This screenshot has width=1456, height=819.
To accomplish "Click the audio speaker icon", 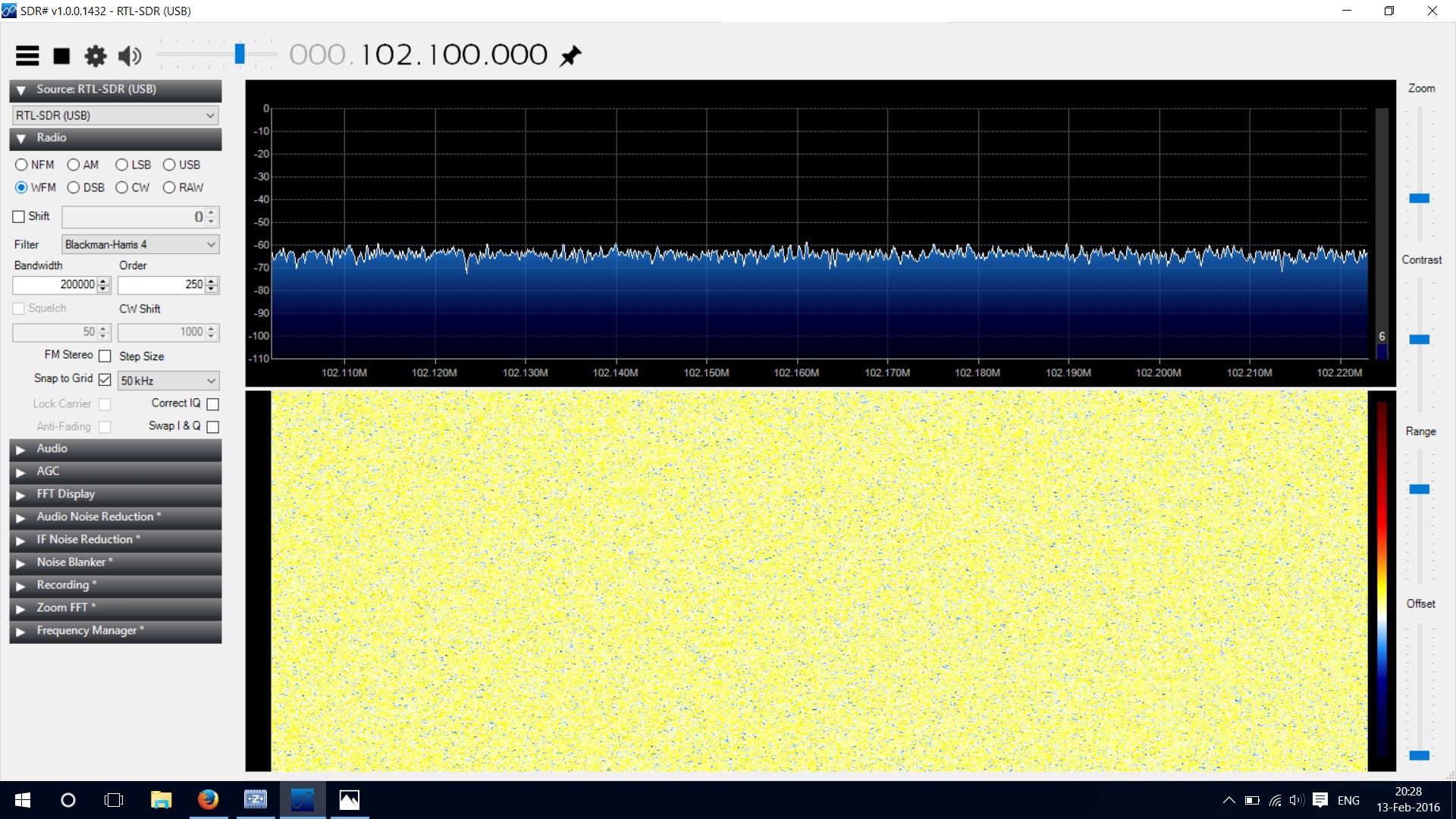I will point(130,55).
